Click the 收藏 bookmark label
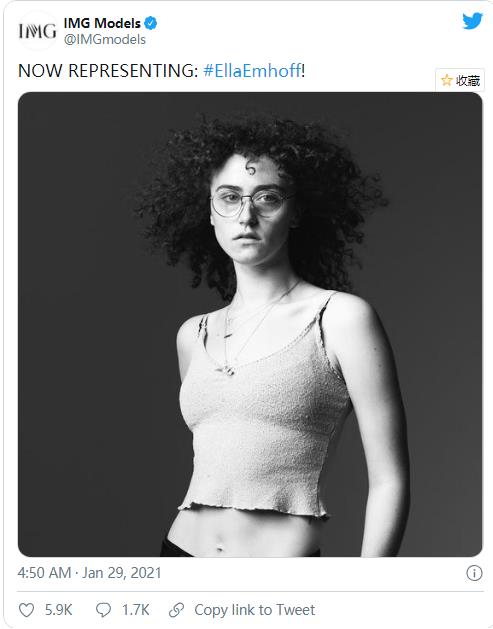Viewport: 493px width, 629px height. click(468, 81)
